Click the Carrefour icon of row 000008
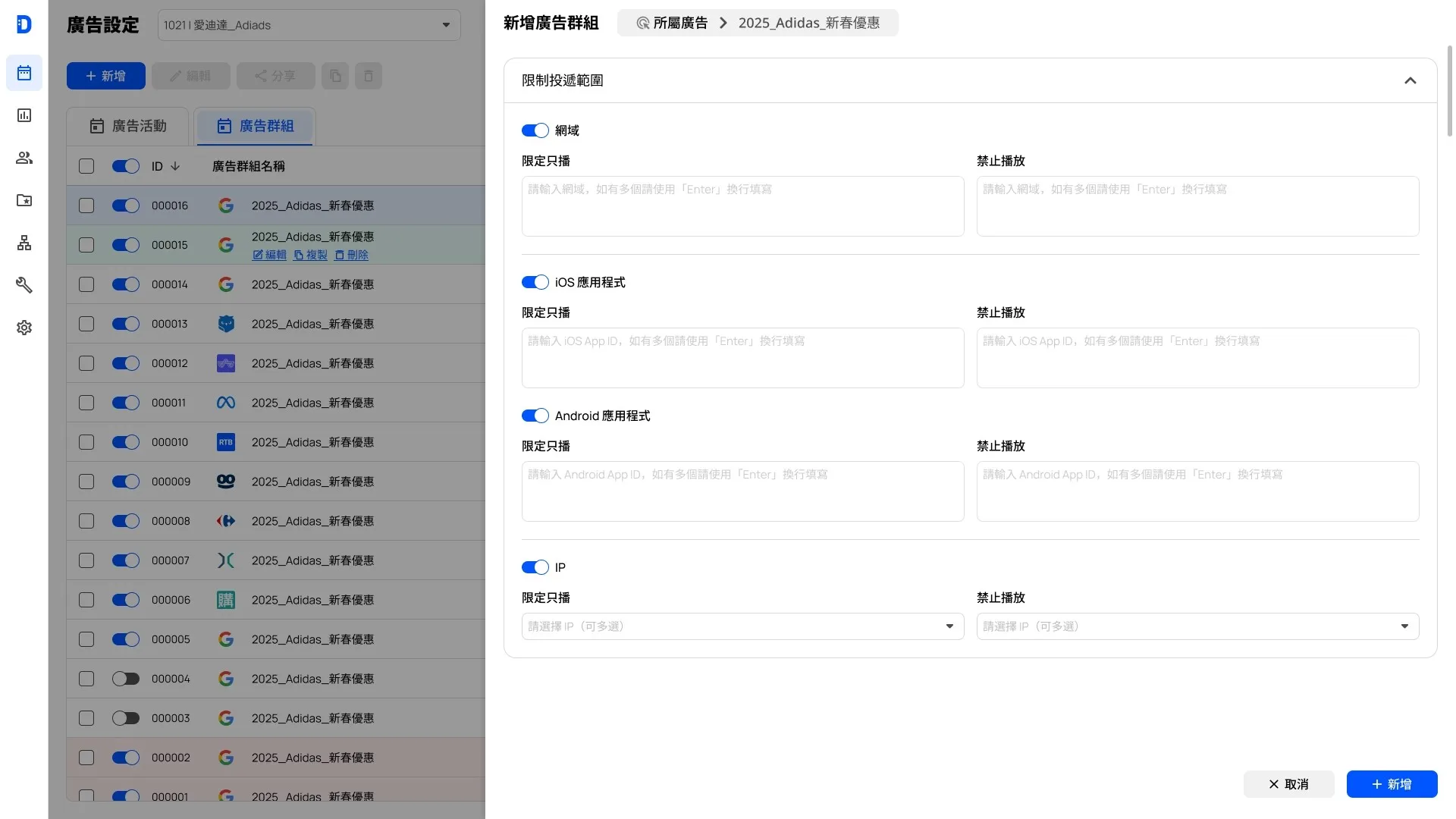 226,521
